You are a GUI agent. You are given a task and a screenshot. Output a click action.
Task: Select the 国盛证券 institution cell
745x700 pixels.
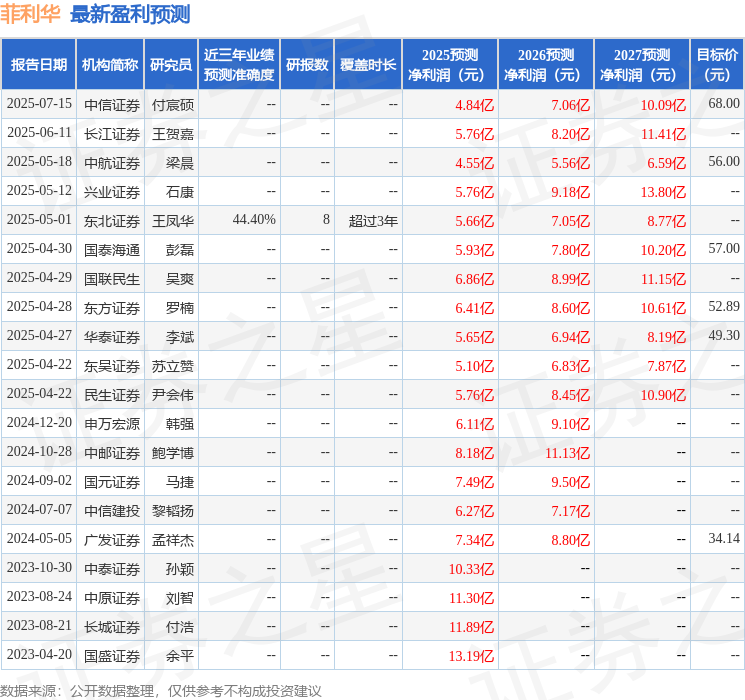tap(112, 656)
